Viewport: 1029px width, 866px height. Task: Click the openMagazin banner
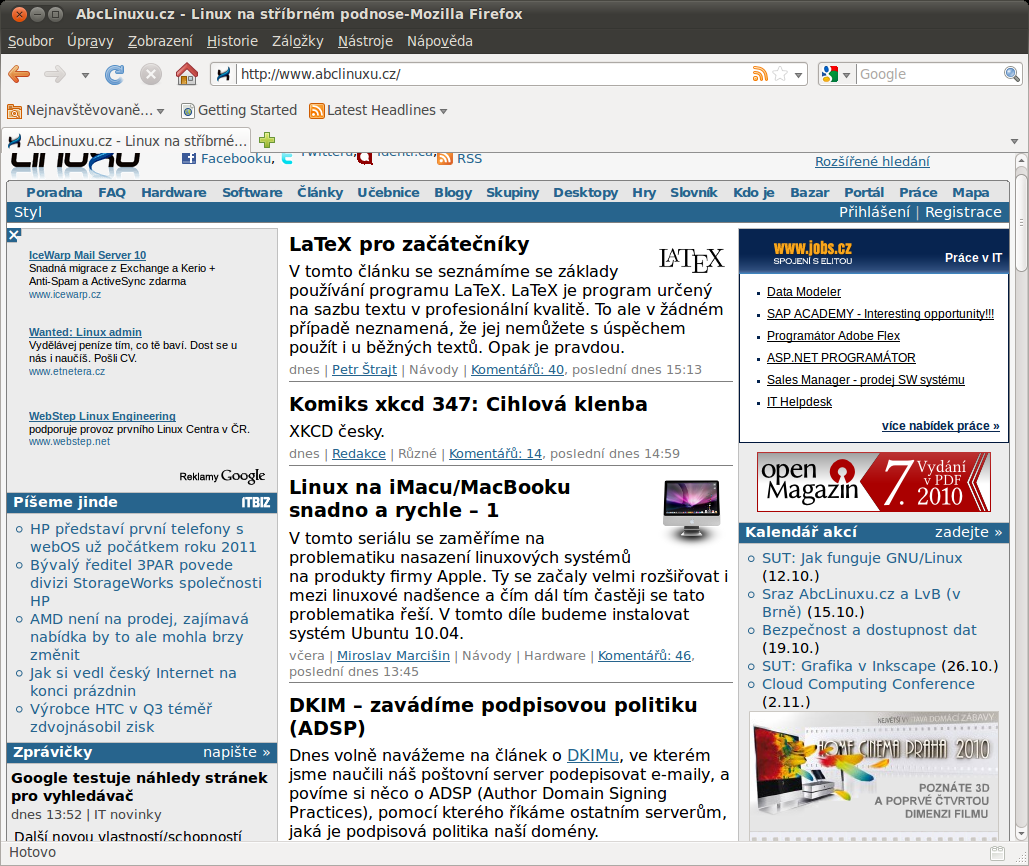tap(873, 482)
